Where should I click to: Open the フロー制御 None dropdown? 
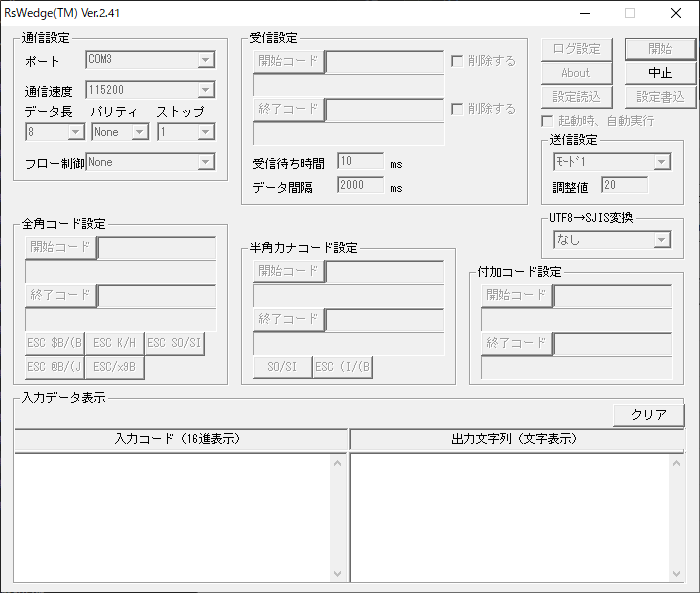[x=150, y=162]
